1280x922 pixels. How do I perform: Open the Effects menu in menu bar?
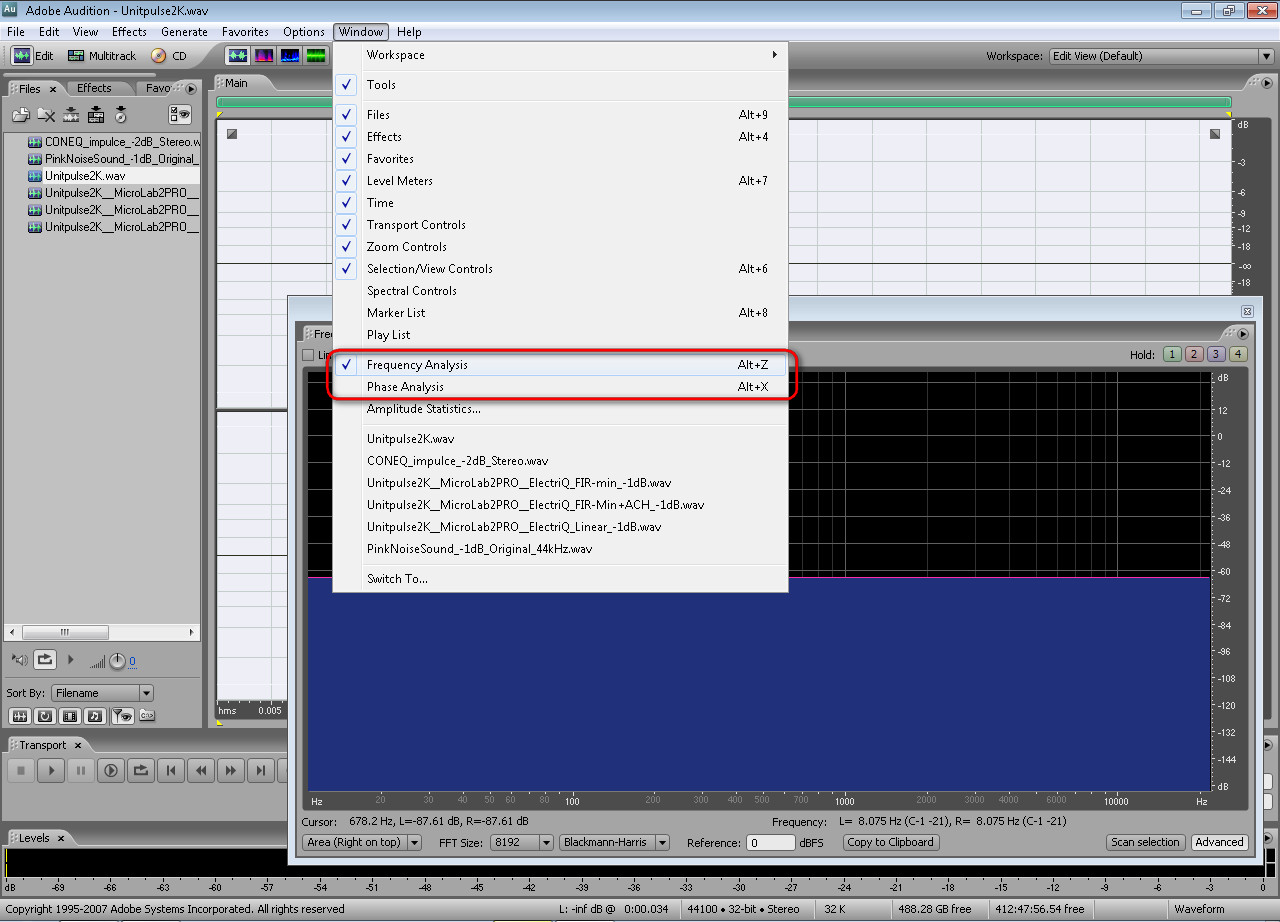tap(129, 32)
